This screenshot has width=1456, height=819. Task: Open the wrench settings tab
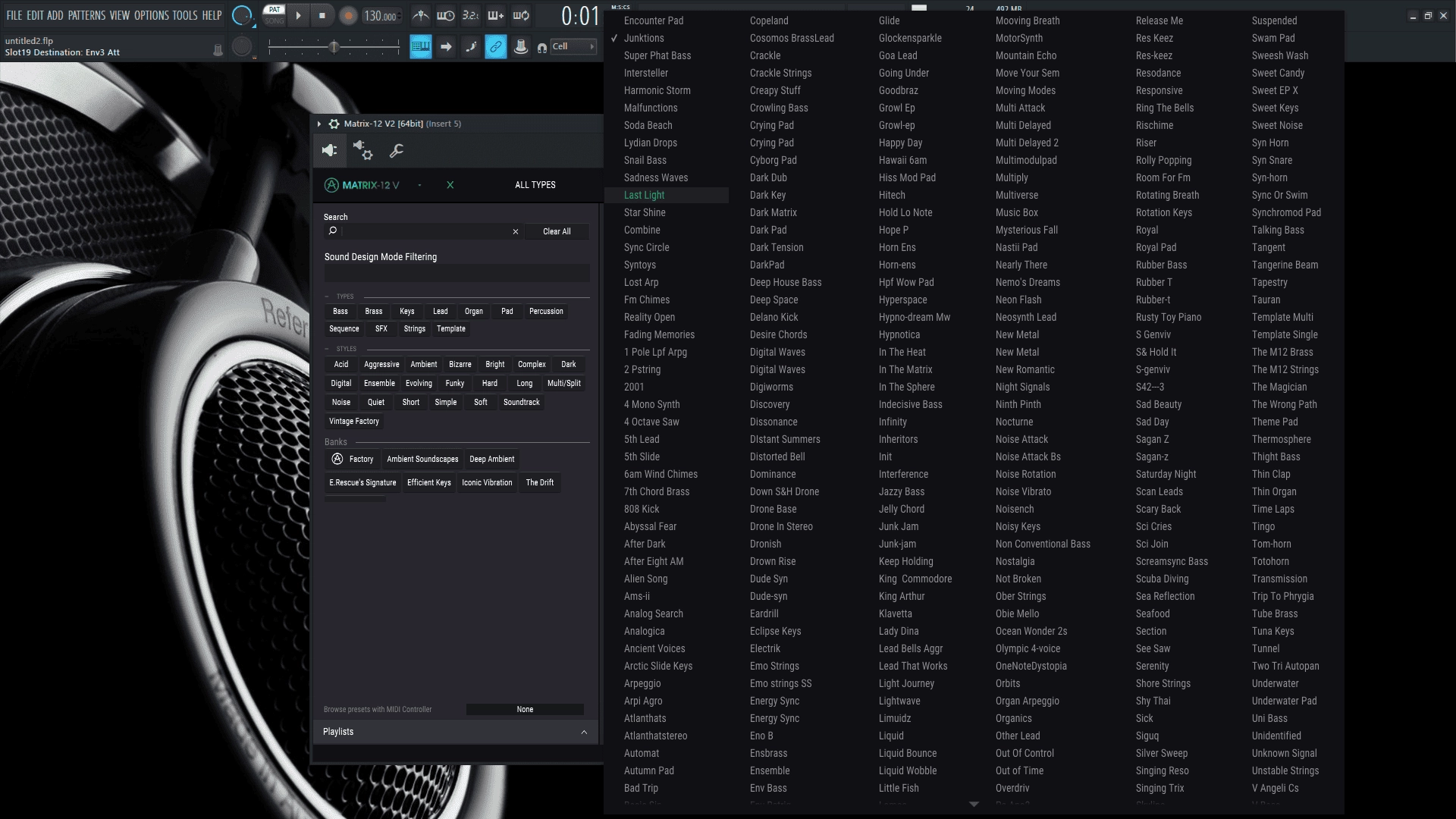[396, 151]
